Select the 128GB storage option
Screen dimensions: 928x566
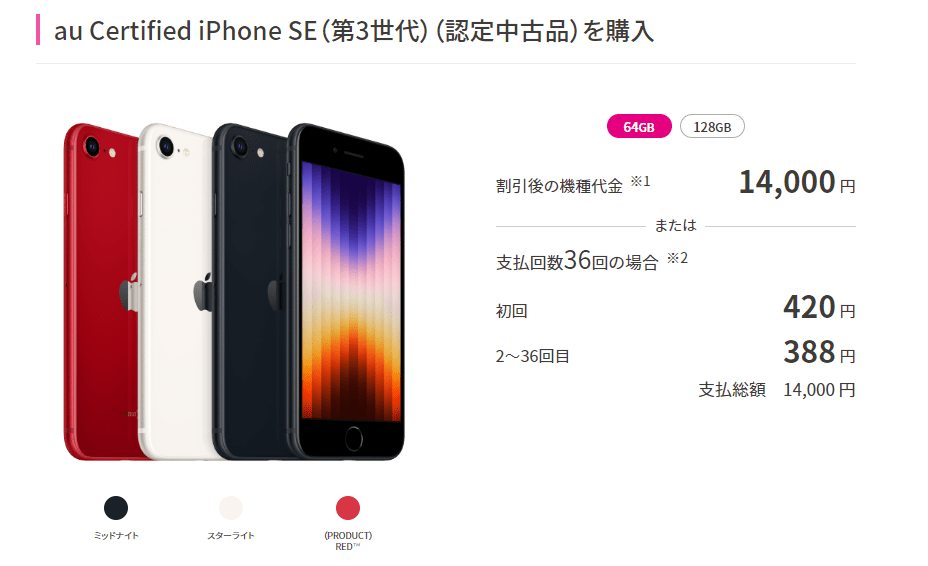pos(712,127)
